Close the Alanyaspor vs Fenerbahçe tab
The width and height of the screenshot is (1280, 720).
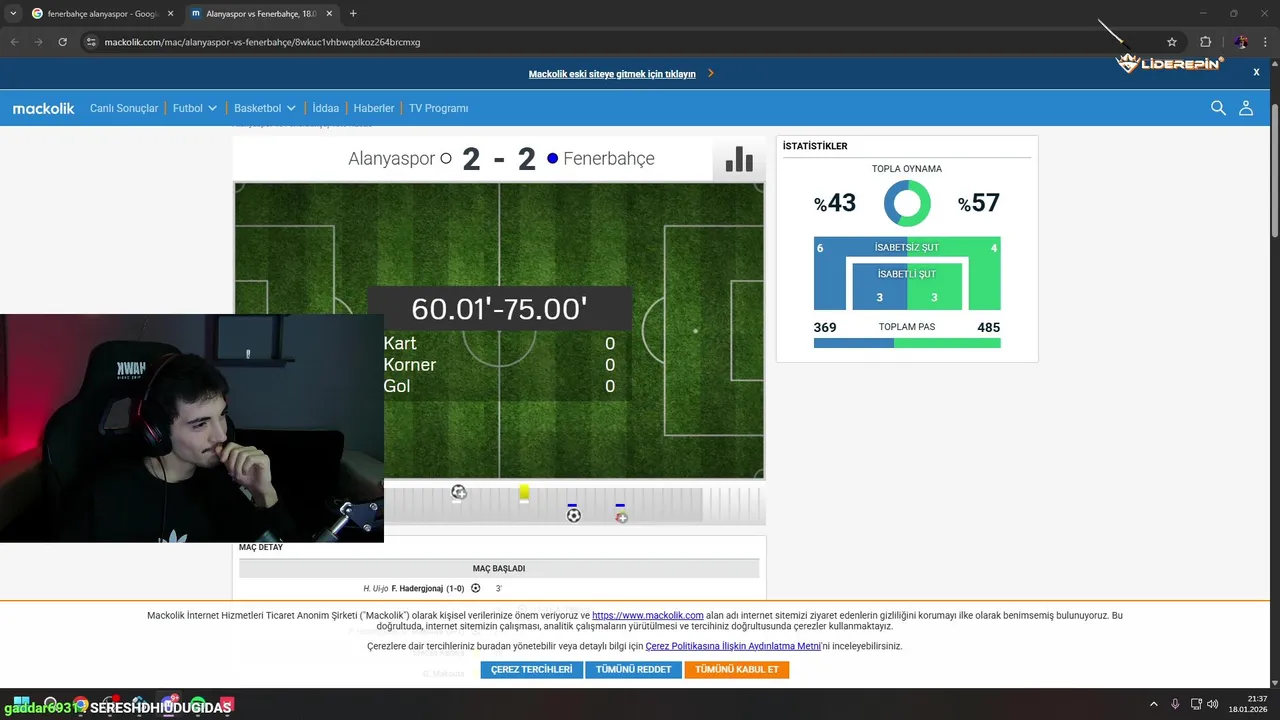pos(328,14)
